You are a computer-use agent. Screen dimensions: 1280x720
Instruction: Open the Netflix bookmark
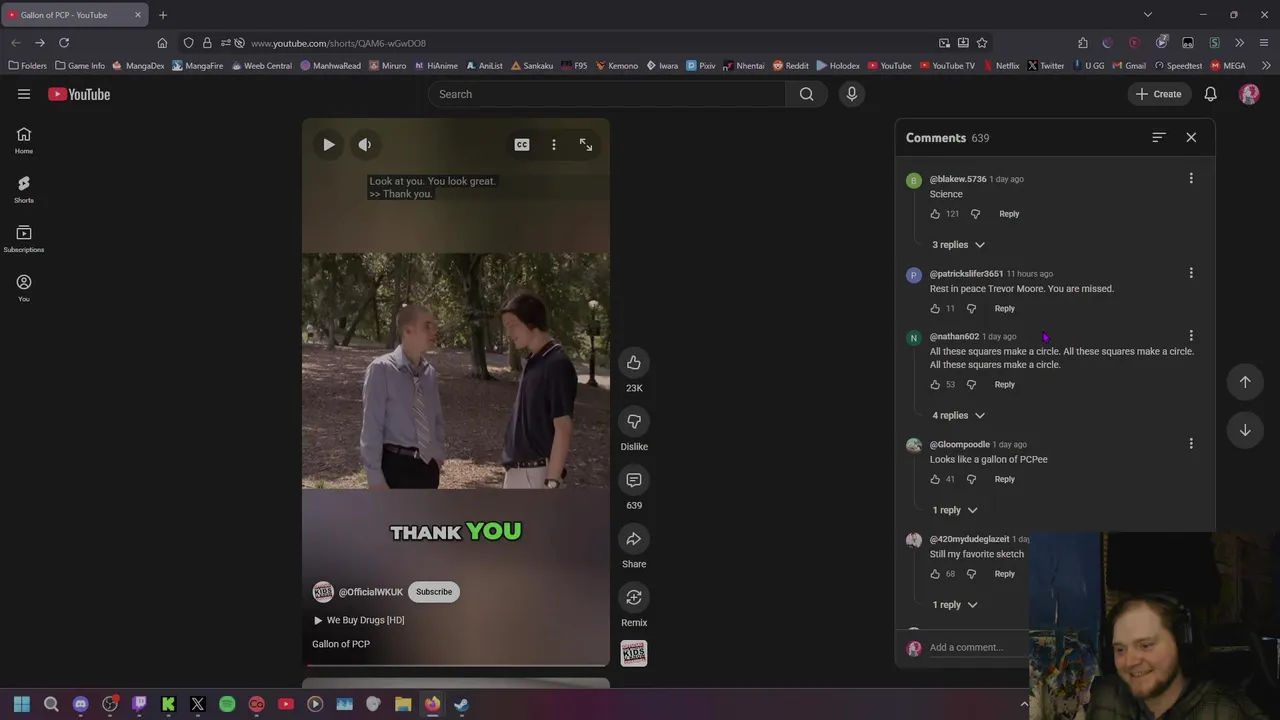click(x=1001, y=66)
